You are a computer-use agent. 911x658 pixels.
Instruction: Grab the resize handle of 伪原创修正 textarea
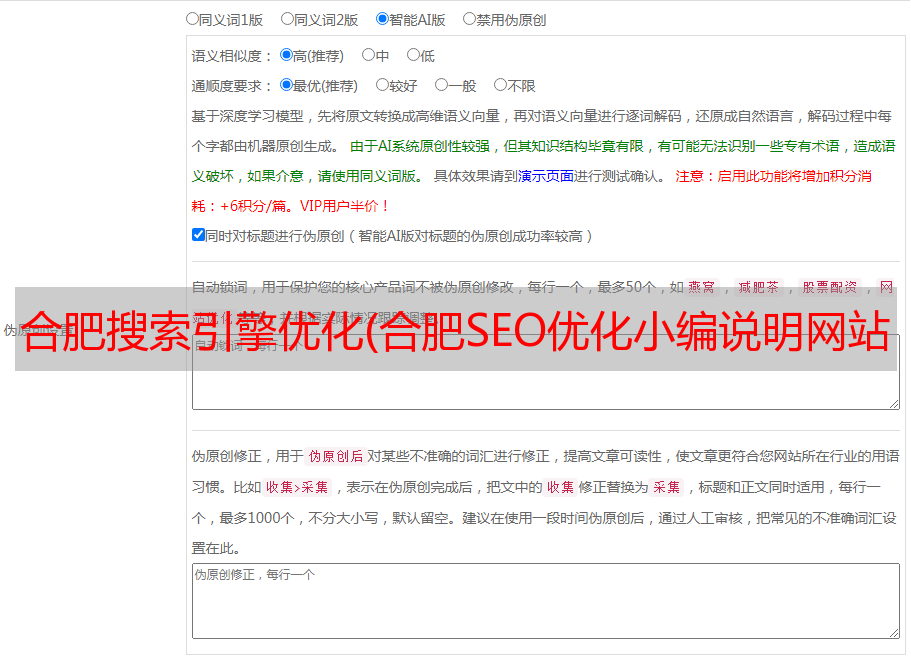point(894,633)
